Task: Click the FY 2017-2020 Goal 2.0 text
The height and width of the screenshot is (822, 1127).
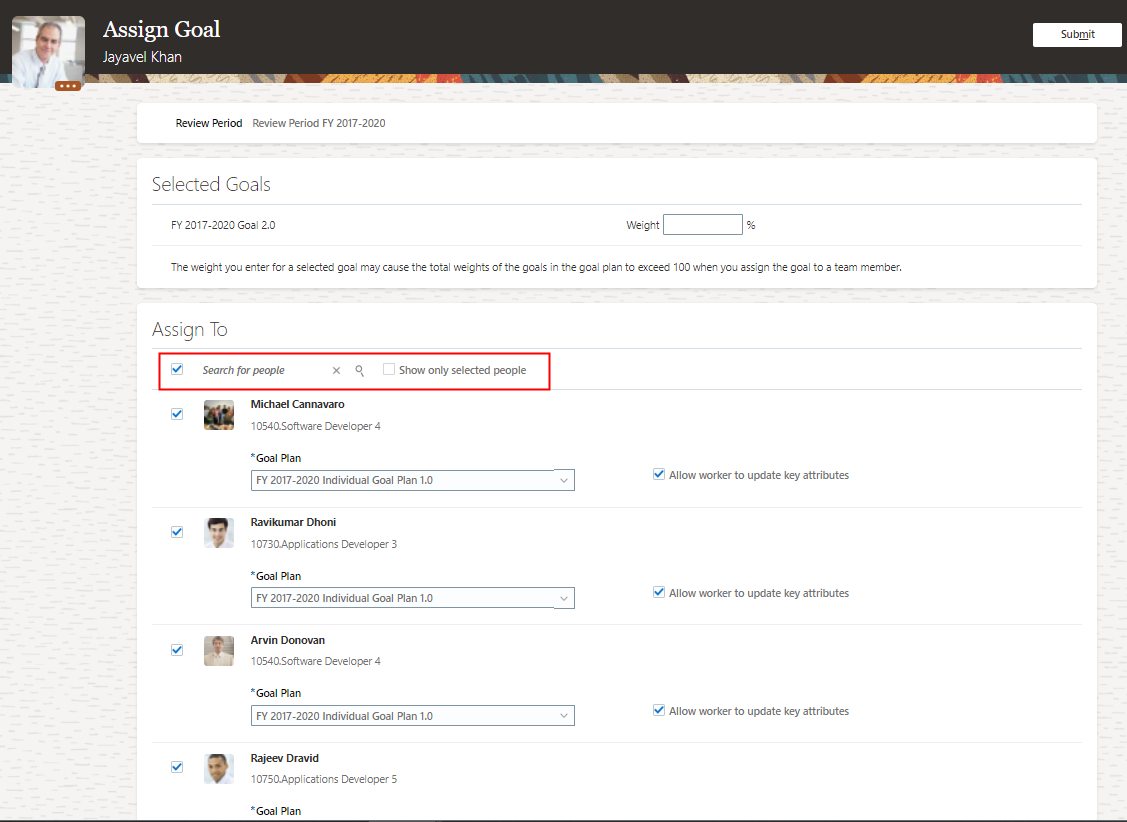Action: point(223,225)
